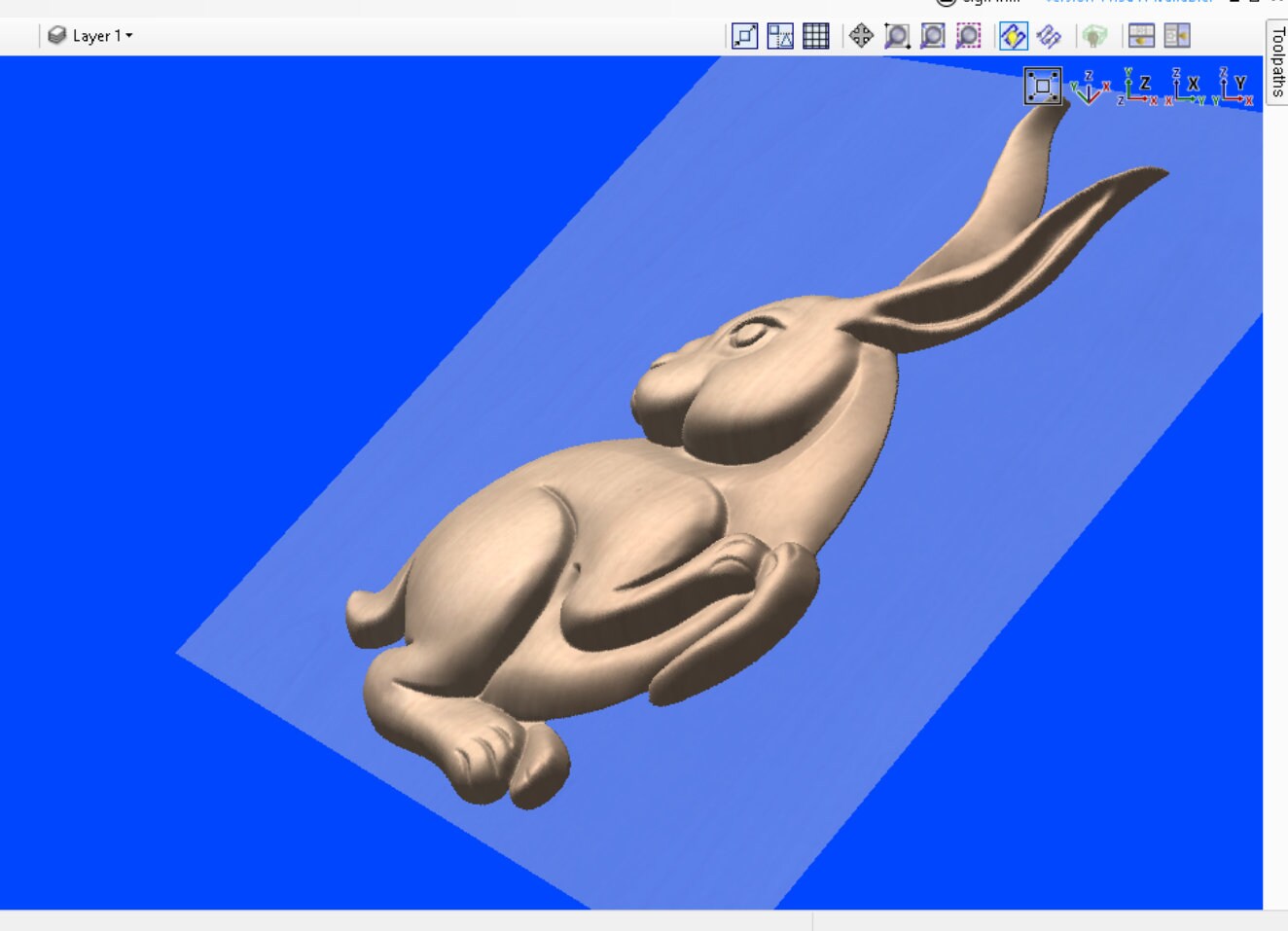Select the Pan view tool
The image size is (1288, 931).
[860, 37]
